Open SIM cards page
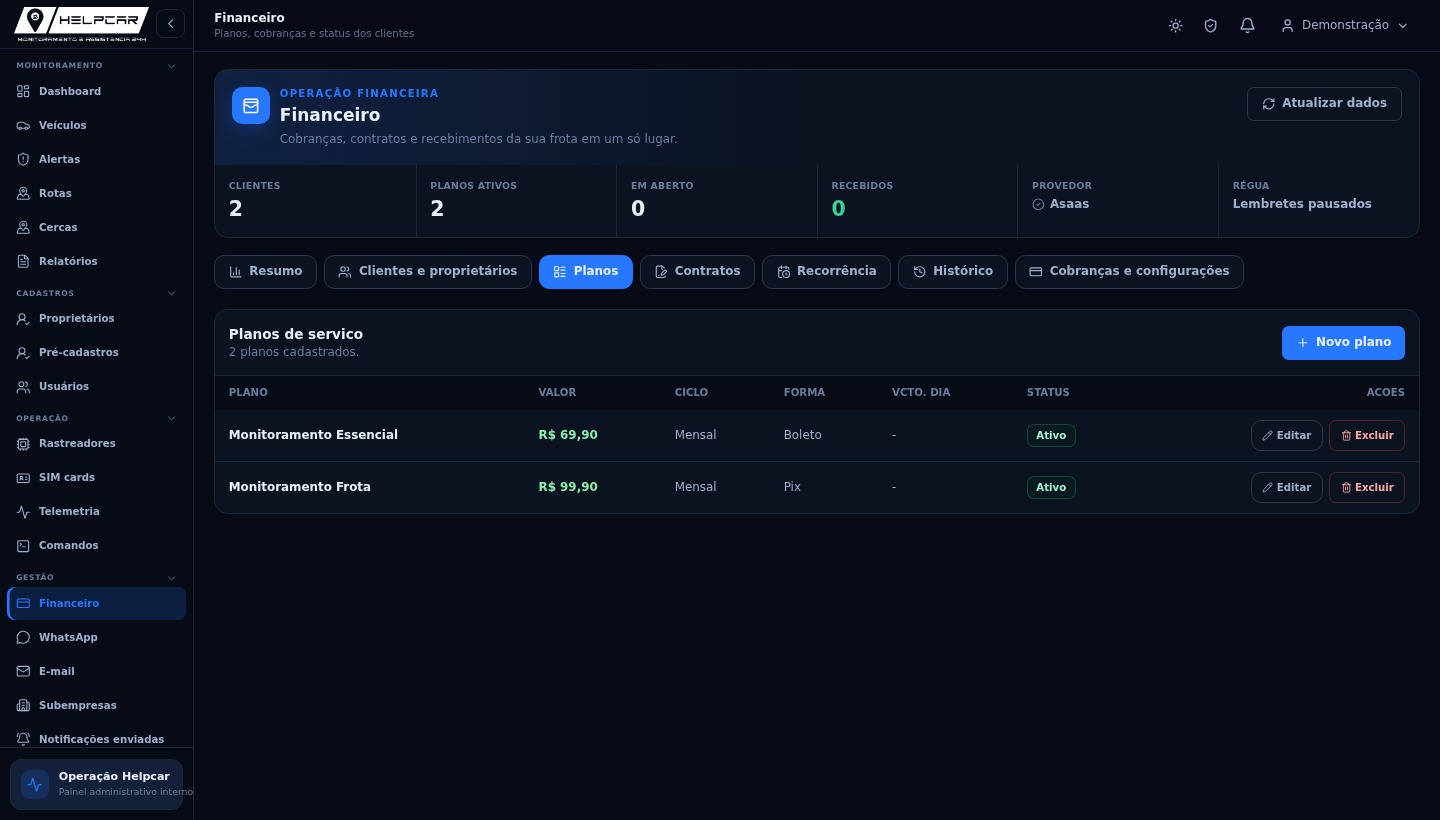The height and width of the screenshot is (820, 1440). coord(96,477)
